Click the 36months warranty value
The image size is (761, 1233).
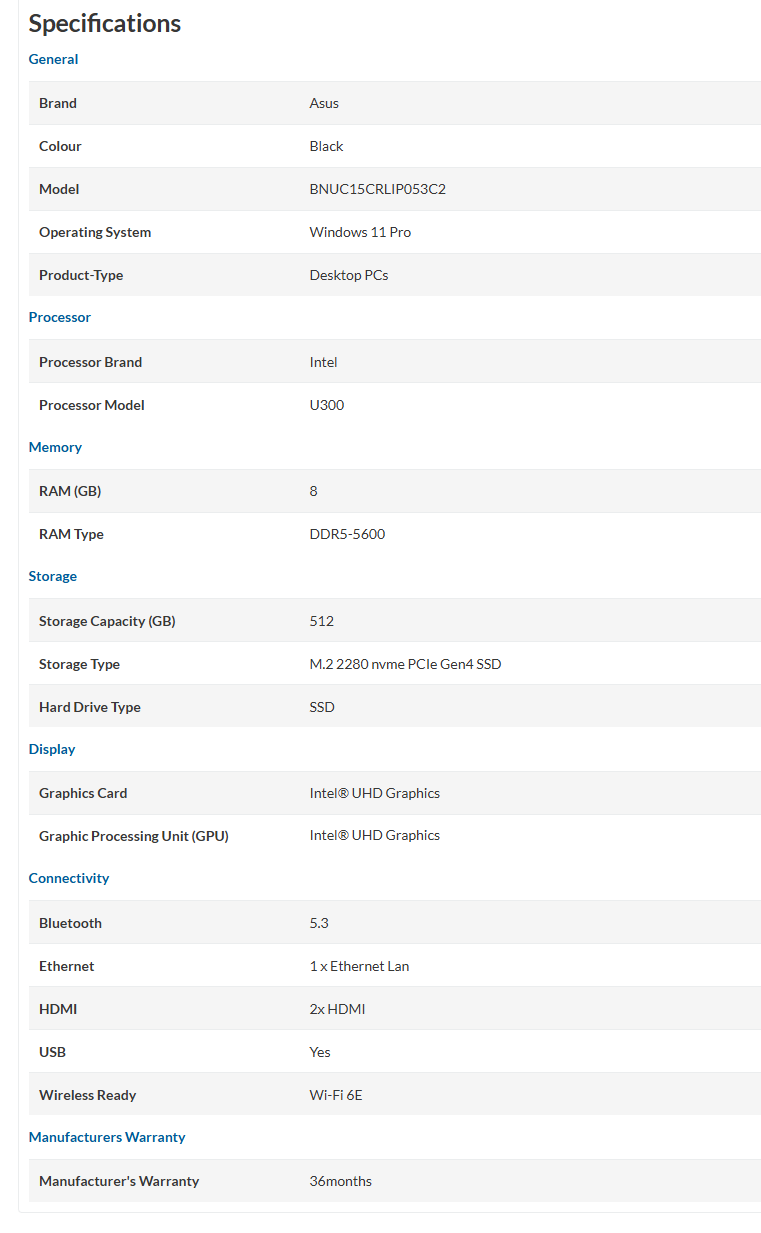point(341,1181)
